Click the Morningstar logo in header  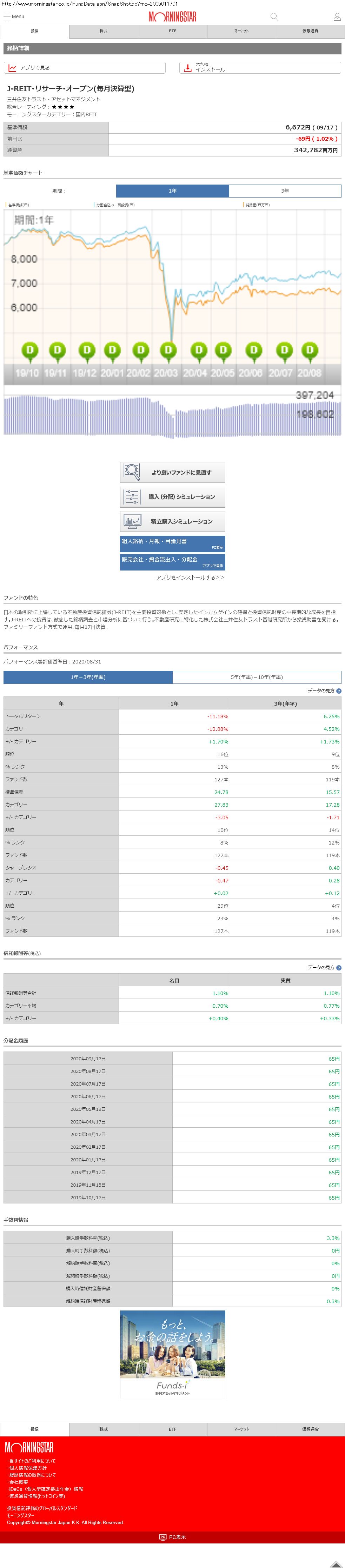172,17
